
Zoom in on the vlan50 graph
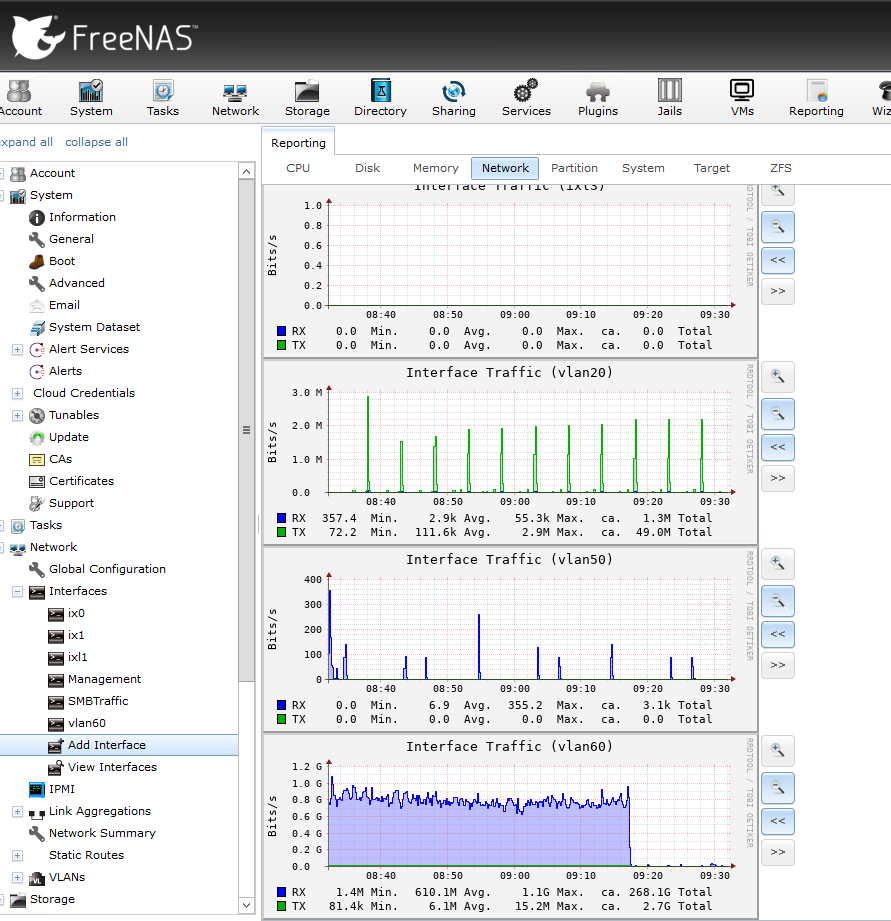pos(778,564)
